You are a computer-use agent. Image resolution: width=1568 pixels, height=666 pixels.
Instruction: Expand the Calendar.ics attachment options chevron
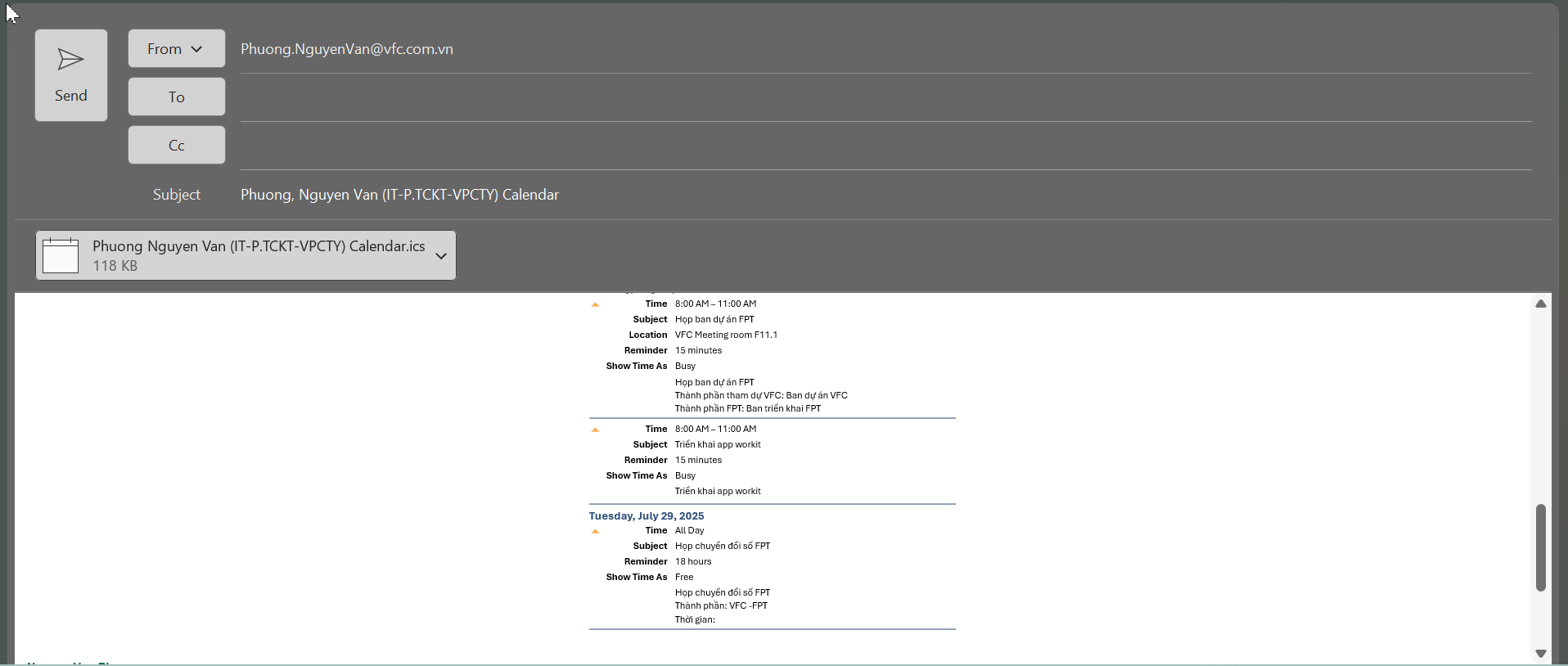click(441, 256)
